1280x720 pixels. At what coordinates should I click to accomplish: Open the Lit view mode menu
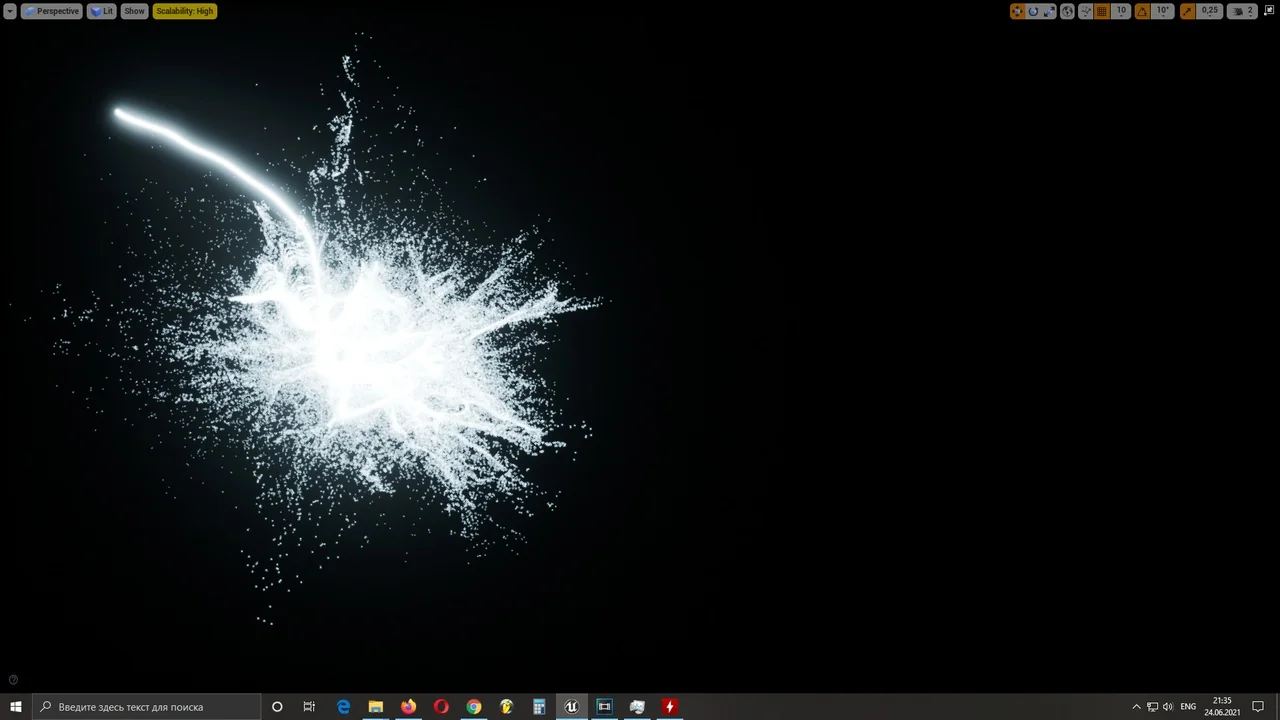click(x=102, y=11)
